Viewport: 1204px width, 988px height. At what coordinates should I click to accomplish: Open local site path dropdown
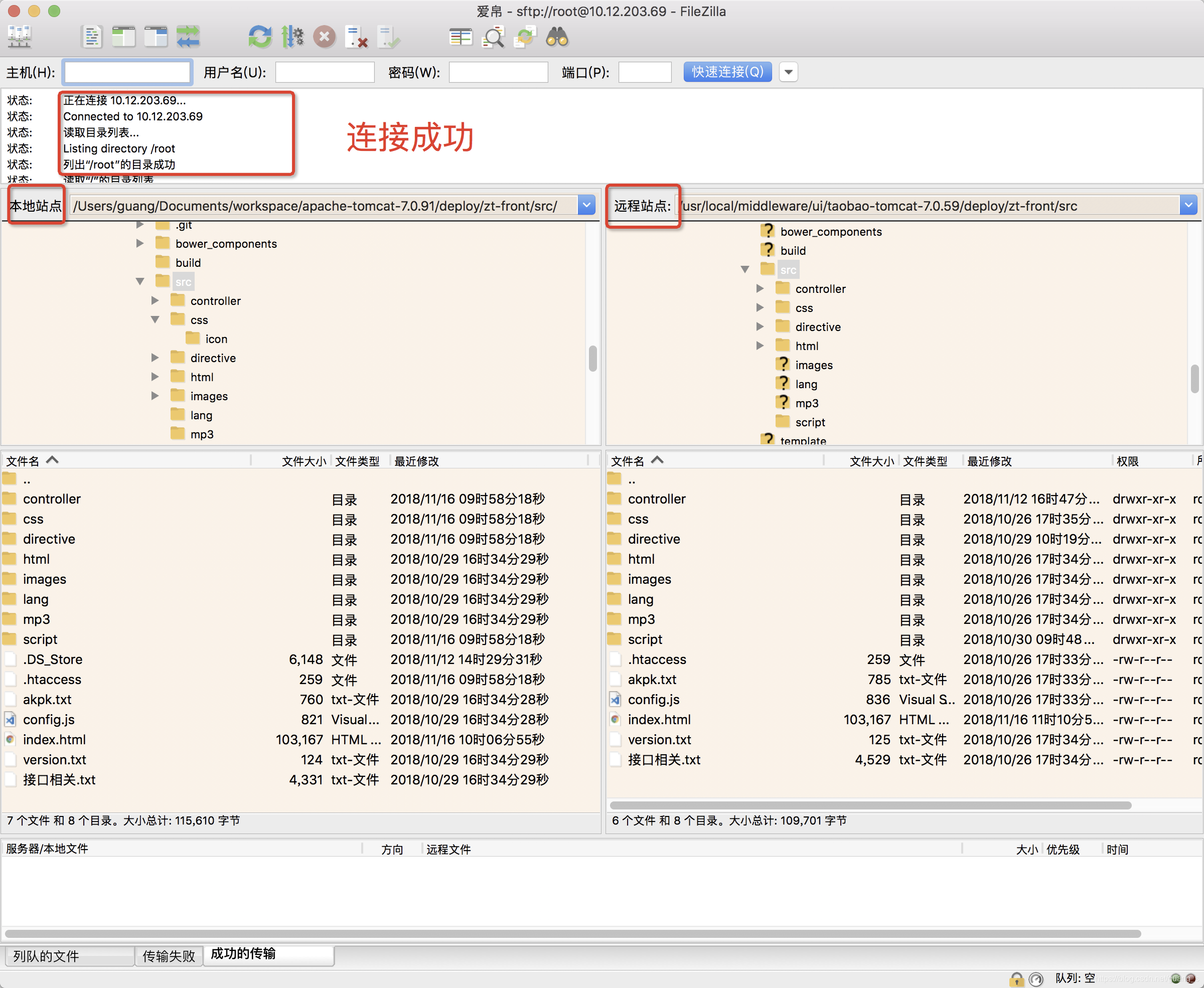coord(586,206)
